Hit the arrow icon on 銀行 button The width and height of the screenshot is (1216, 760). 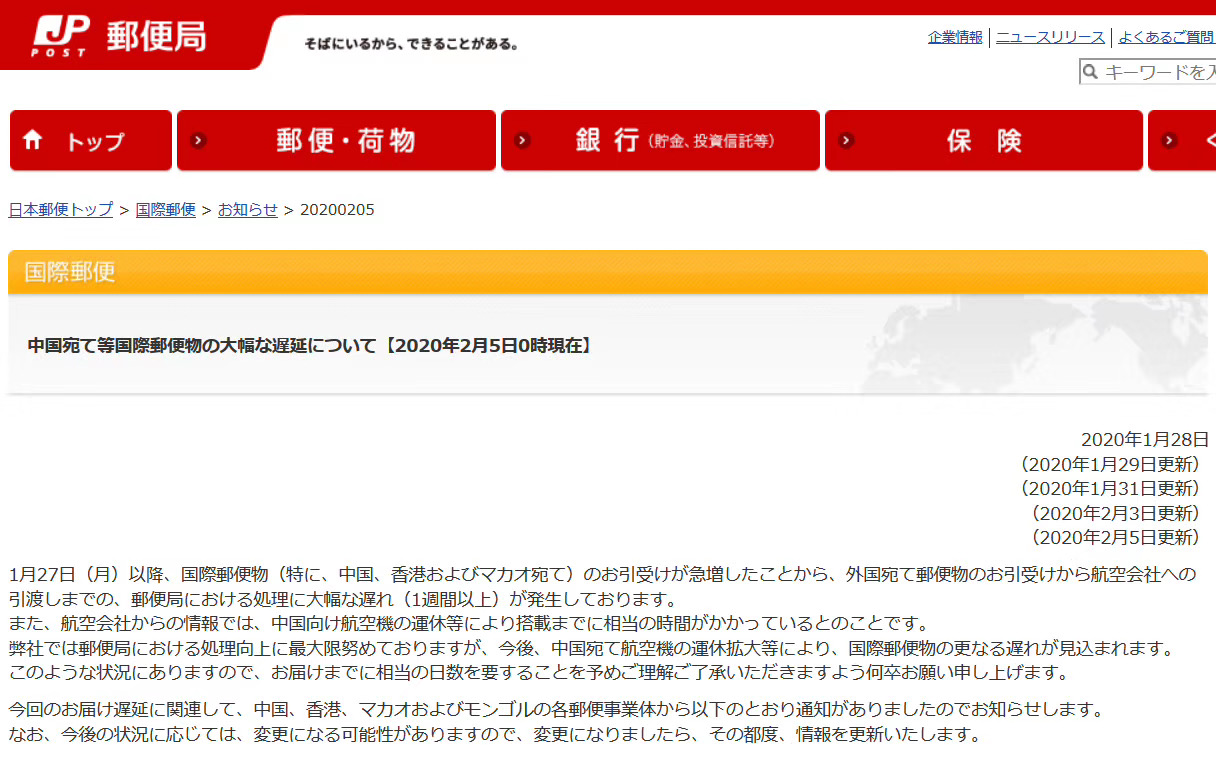tap(523, 140)
